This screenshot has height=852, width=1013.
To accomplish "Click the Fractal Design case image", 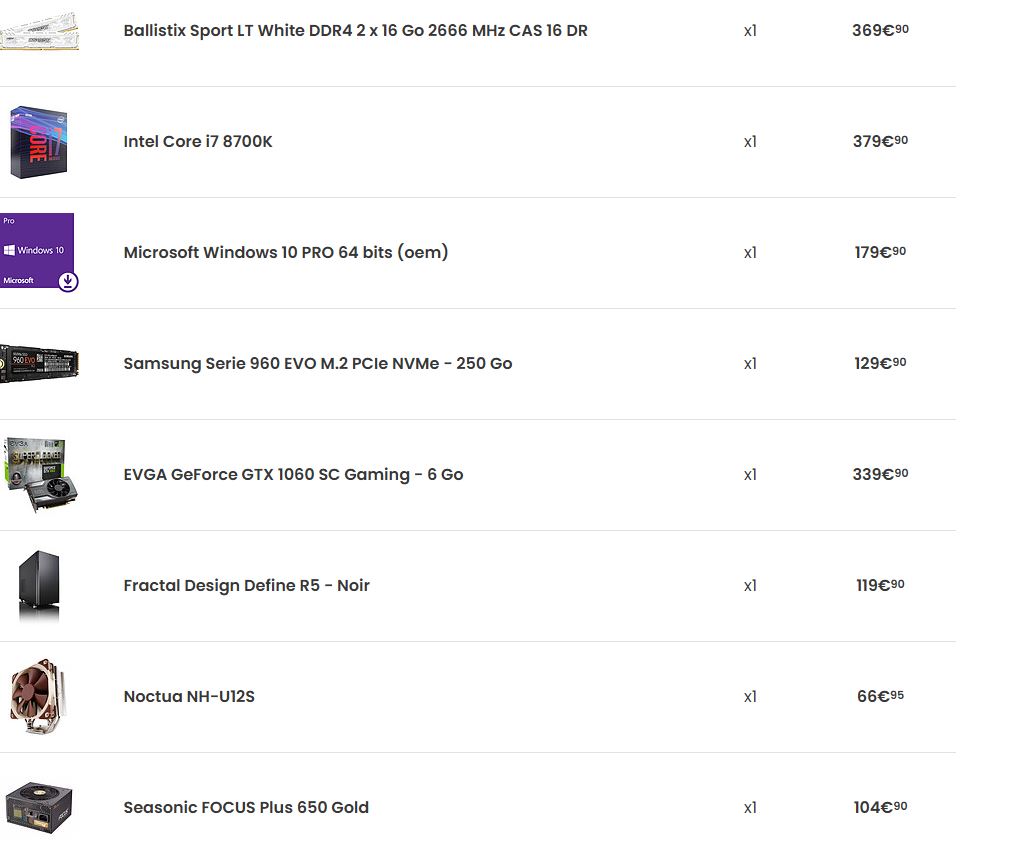I will [38, 586].
